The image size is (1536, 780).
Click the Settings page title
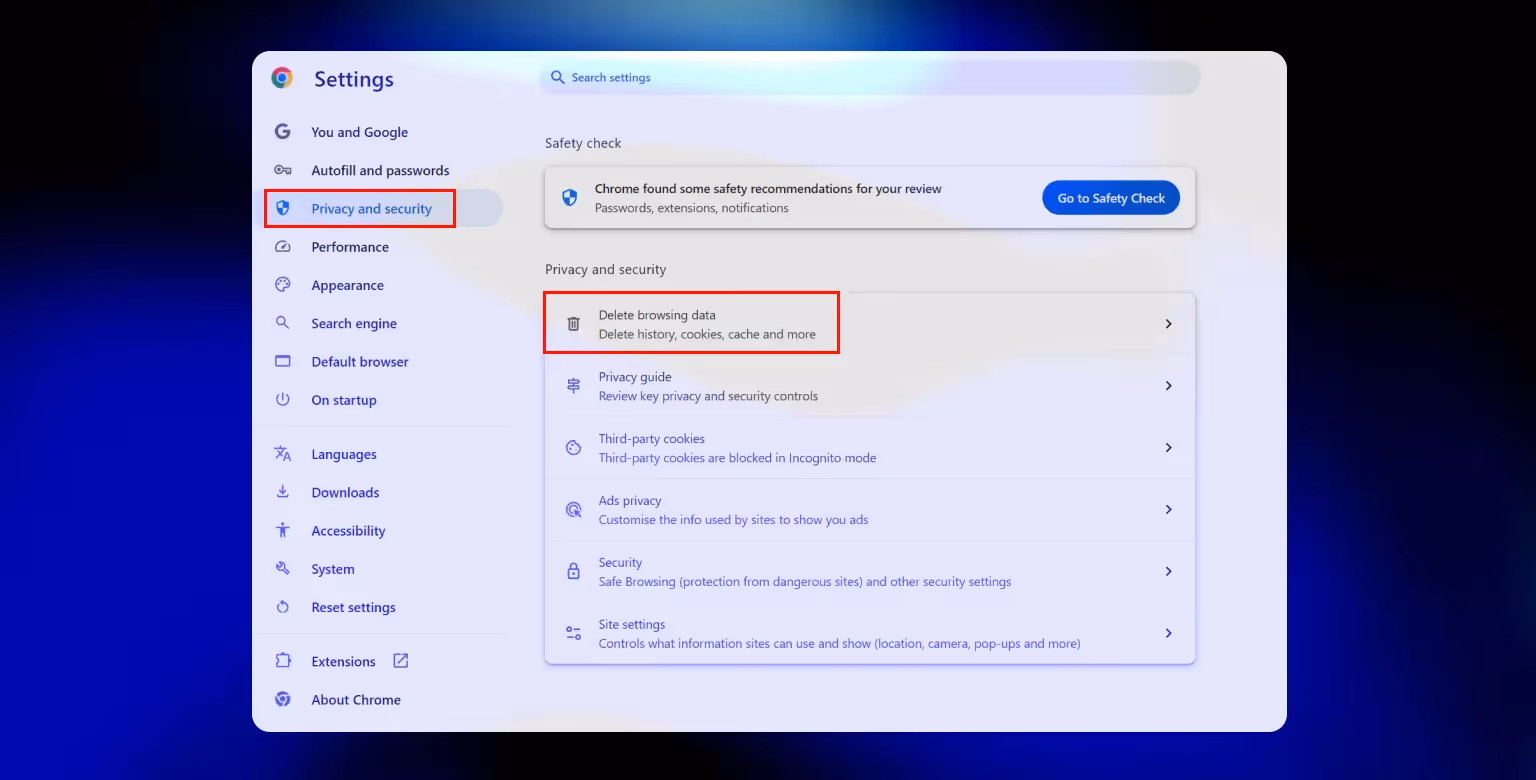(x=354, y=79)
